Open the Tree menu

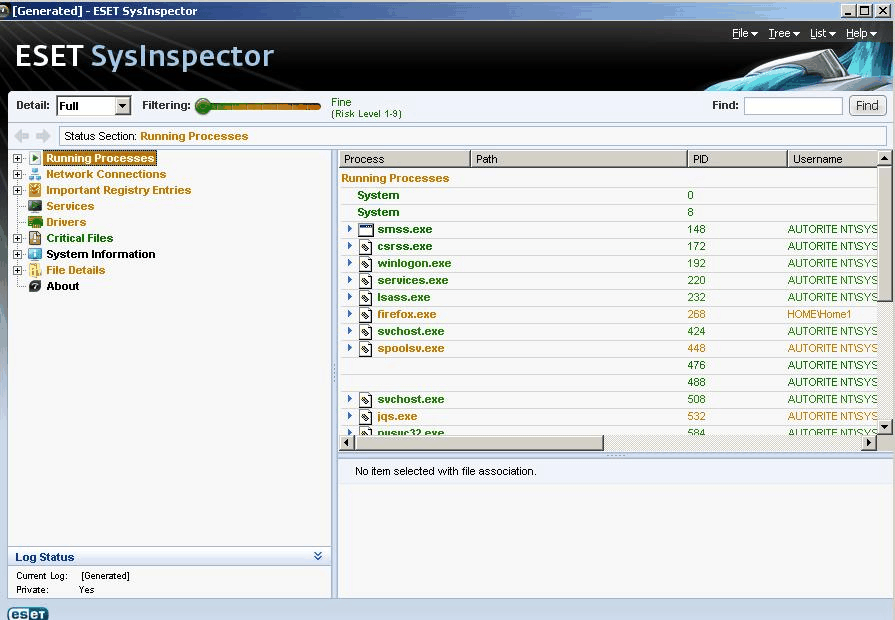click(784, 34)
